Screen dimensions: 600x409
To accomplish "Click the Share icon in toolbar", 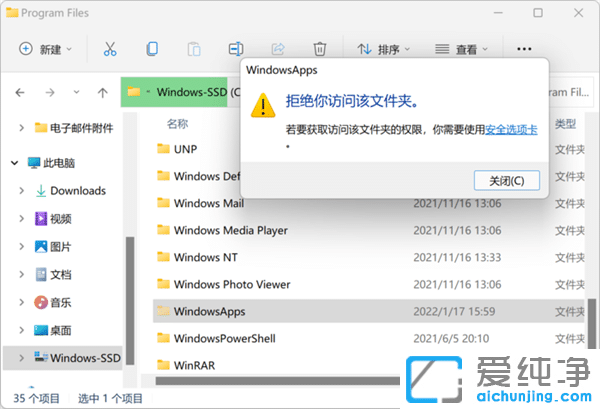I will tap(278, 49).
